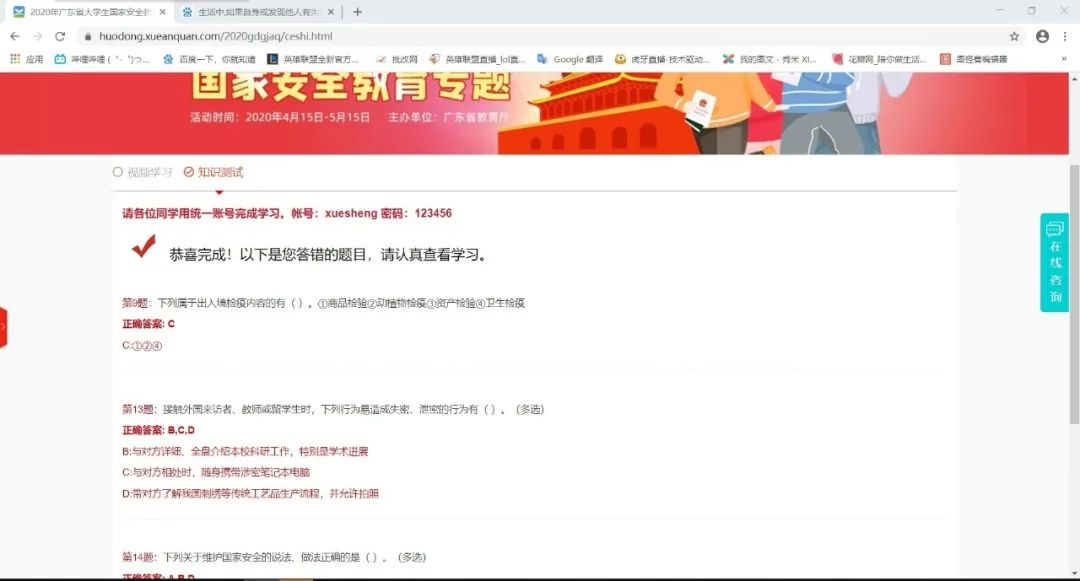Select the 知识测试 radio tab
Image resolution: width=1080 pixels, height=581 pixels.
coord(214,172)
